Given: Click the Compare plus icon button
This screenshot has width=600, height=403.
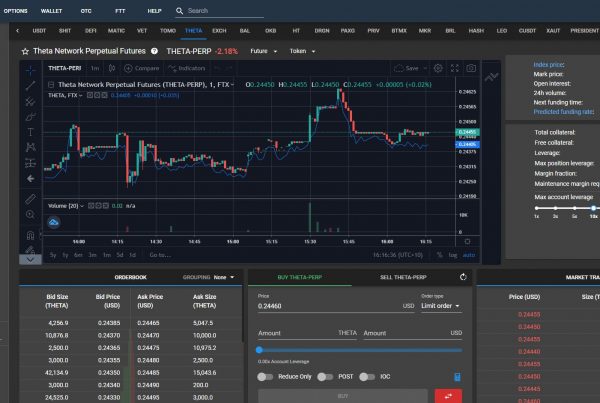Looking at the screenshot, I should (x=128, y=68).
